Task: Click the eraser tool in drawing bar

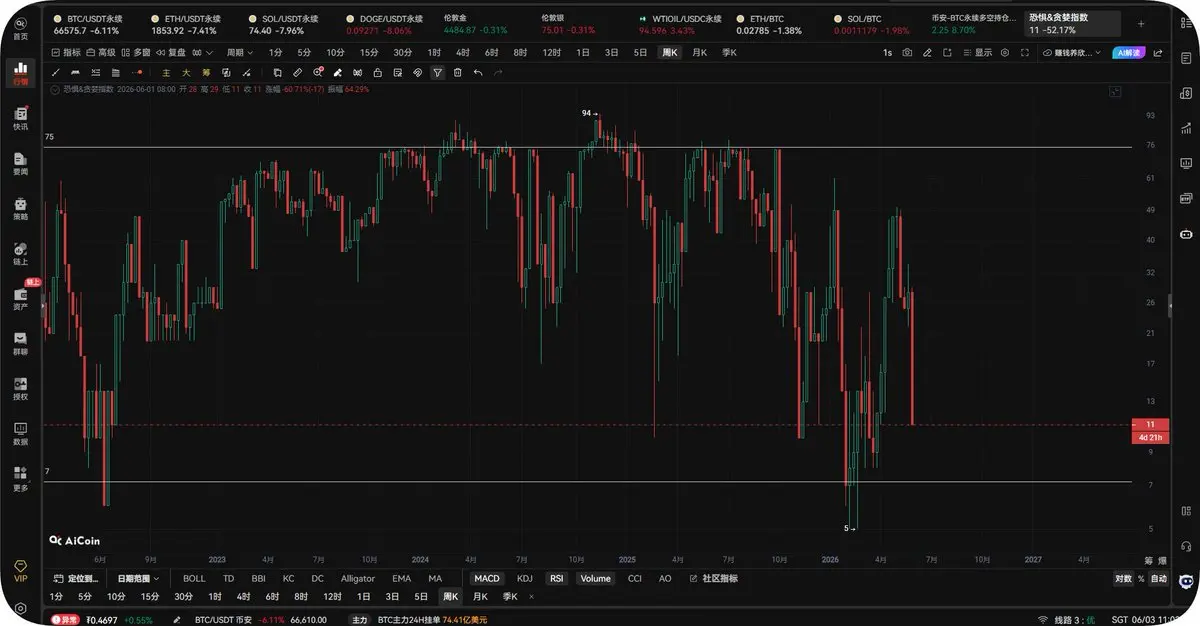Action: pyautogui.click(x=337, y=72)
